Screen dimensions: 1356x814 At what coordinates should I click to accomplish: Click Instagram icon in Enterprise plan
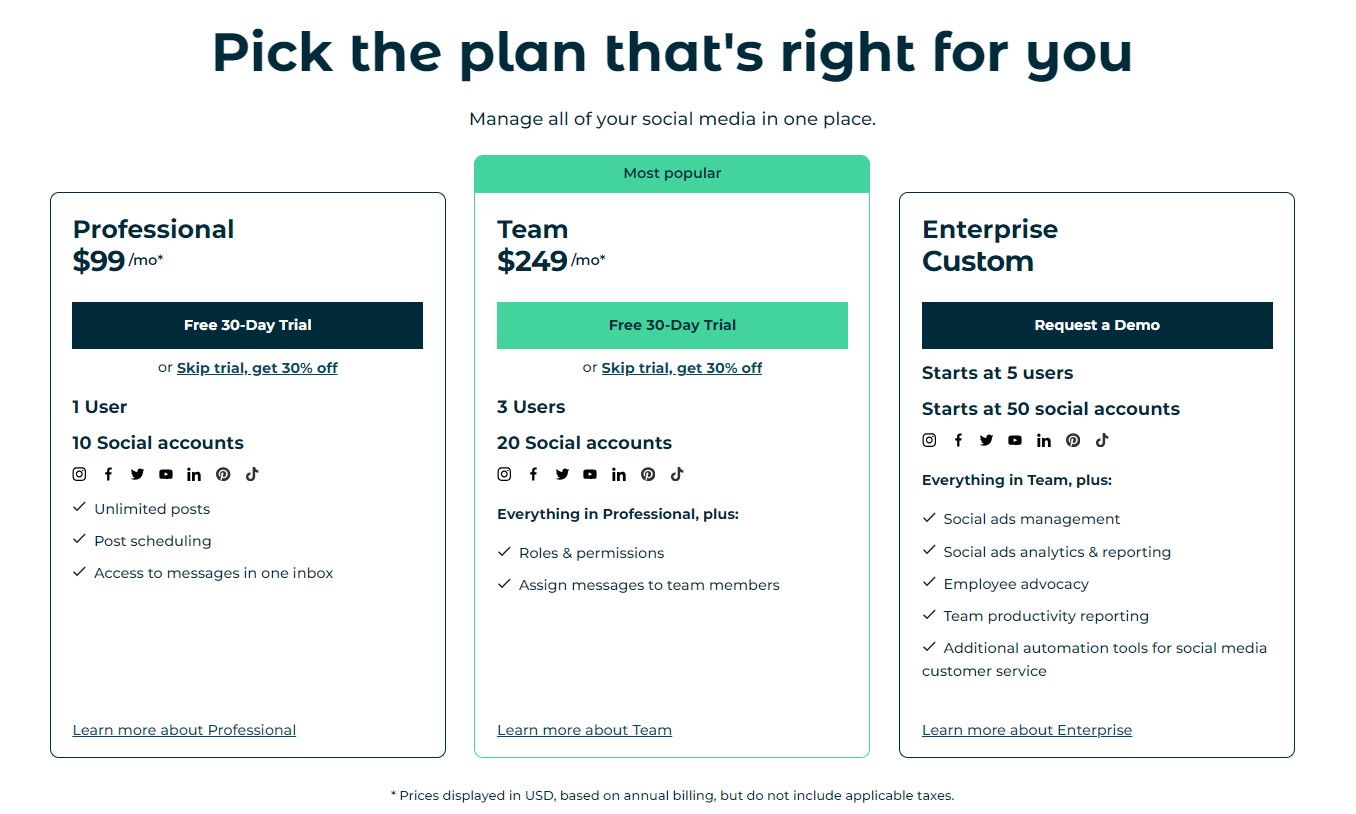point(929,440)
